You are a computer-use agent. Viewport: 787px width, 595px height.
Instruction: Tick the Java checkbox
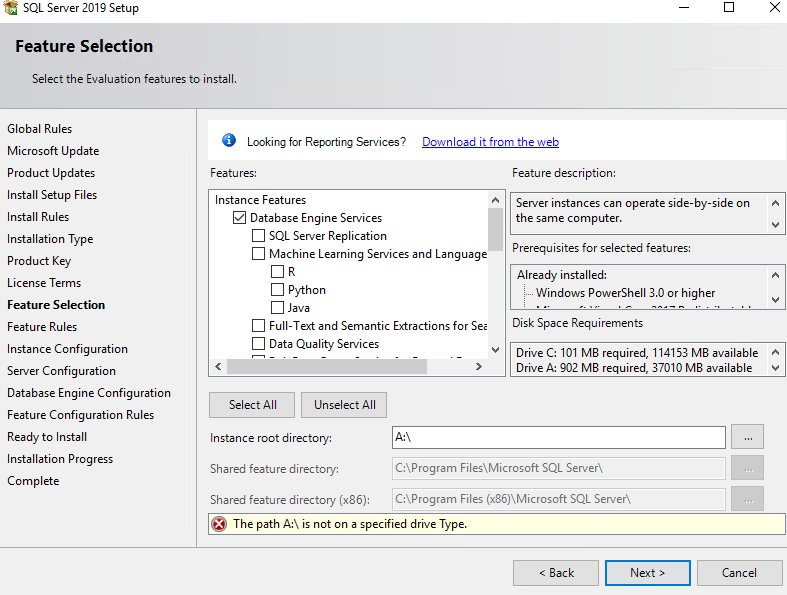click(277, 307)
